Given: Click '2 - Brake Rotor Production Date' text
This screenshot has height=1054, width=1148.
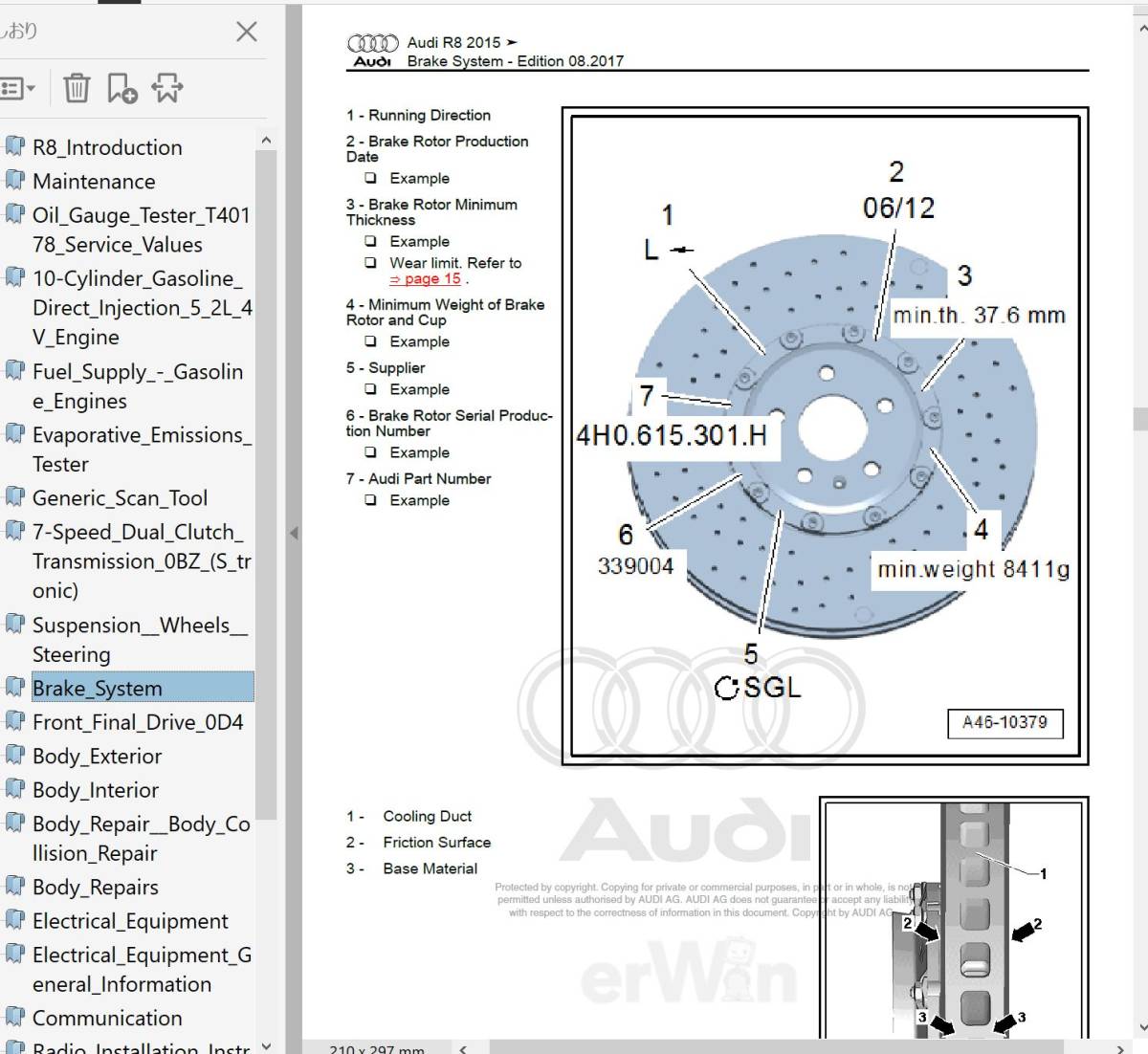Looking at the screenshot, I should (x=437, y=149).
